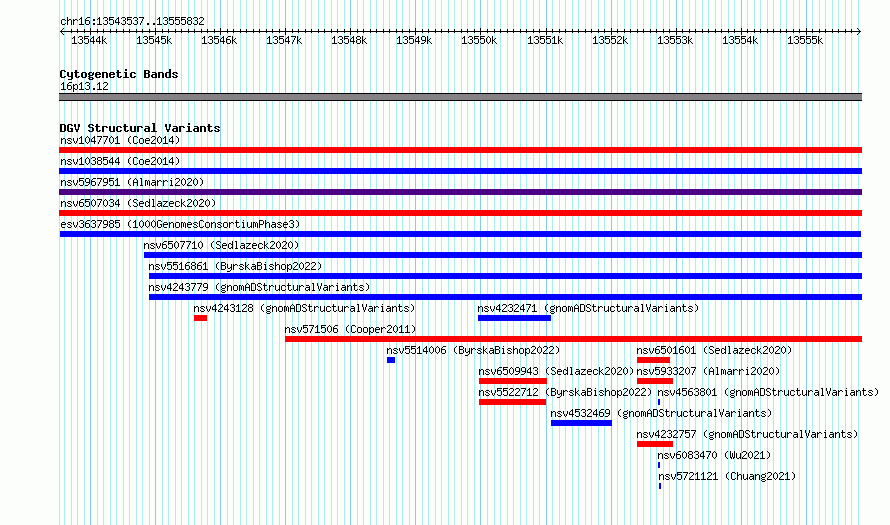Open nsv4243128 (gnomADStructuralVariants) label
Viewport: 890px width, 525px height.
pos(304,308)
